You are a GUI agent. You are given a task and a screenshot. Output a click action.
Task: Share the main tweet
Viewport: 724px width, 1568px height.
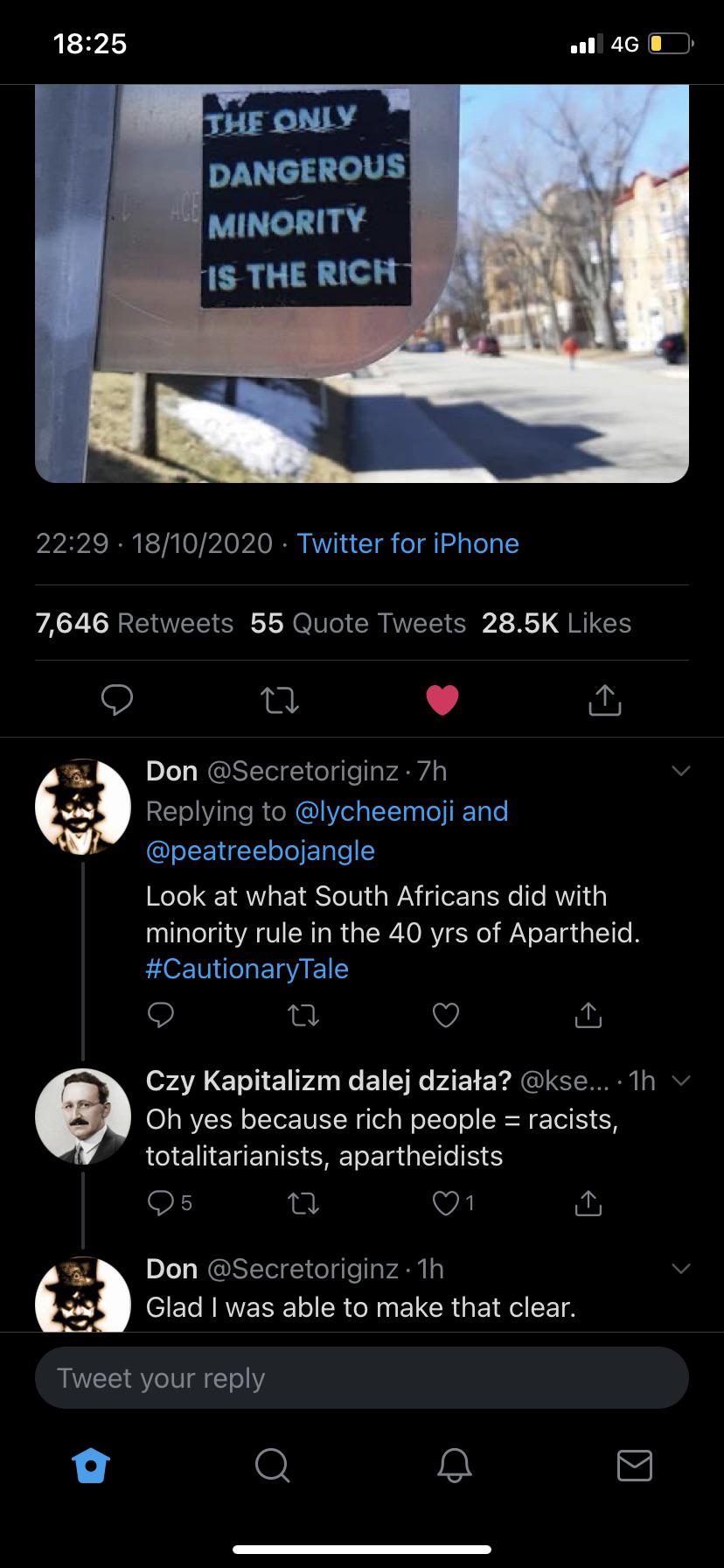605,699
